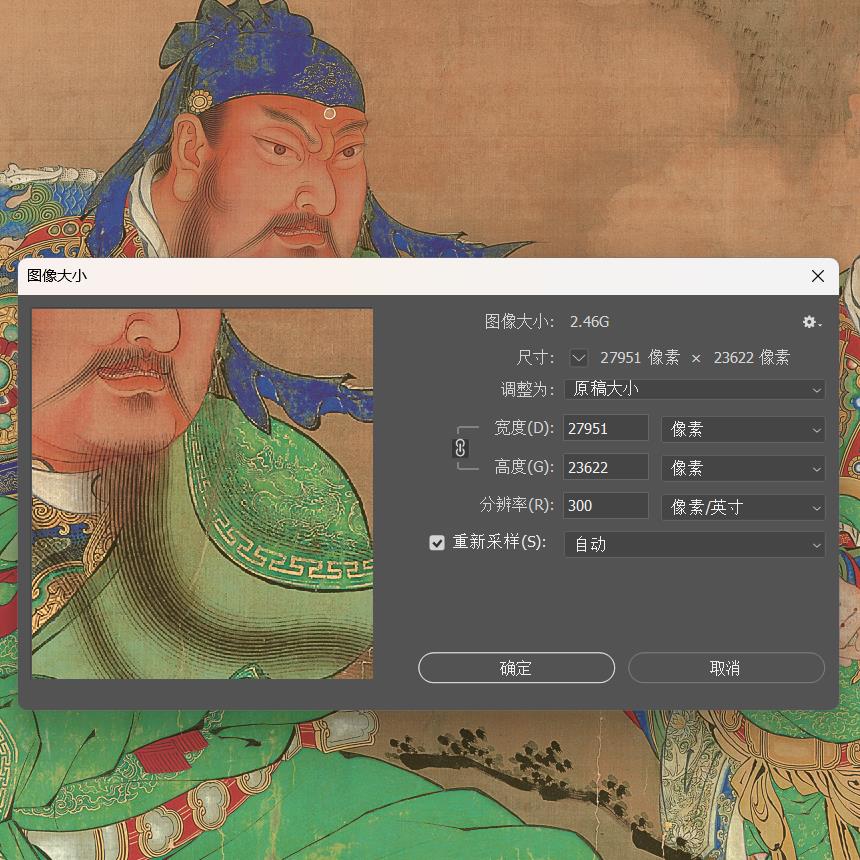The width and height of the screenshot is (860, 860).
Task: Open the 尺寸 units dropdown arrow
Action: click(x=579, y=358)
